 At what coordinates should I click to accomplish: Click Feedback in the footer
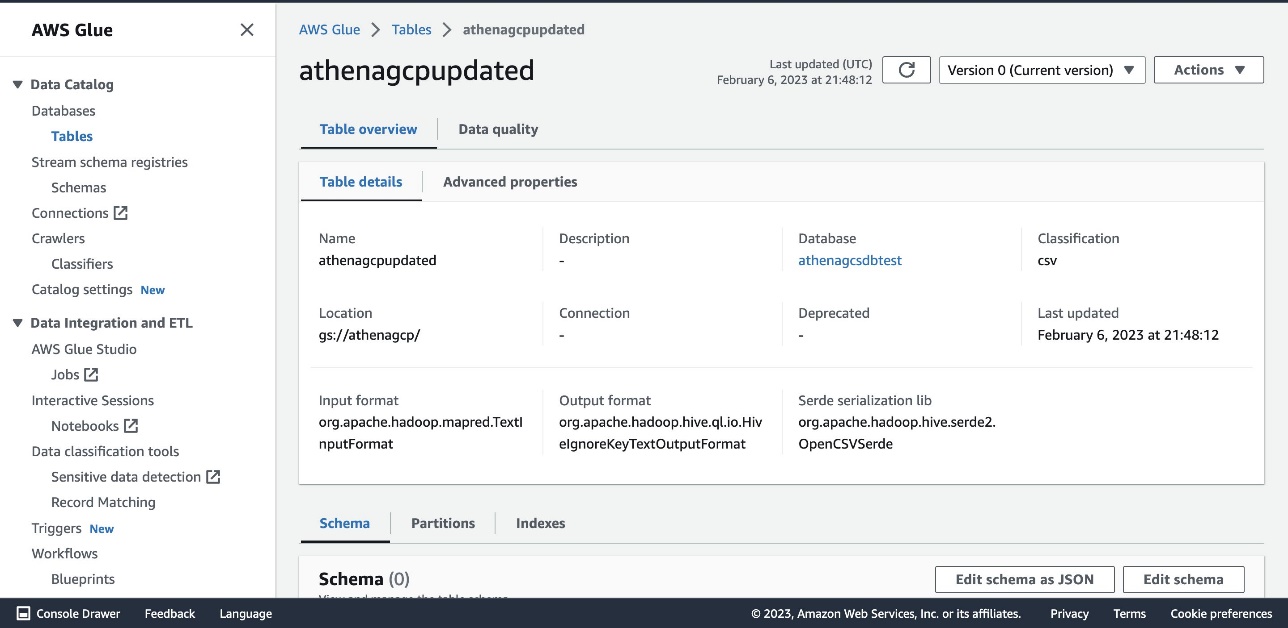coord(170,614)
